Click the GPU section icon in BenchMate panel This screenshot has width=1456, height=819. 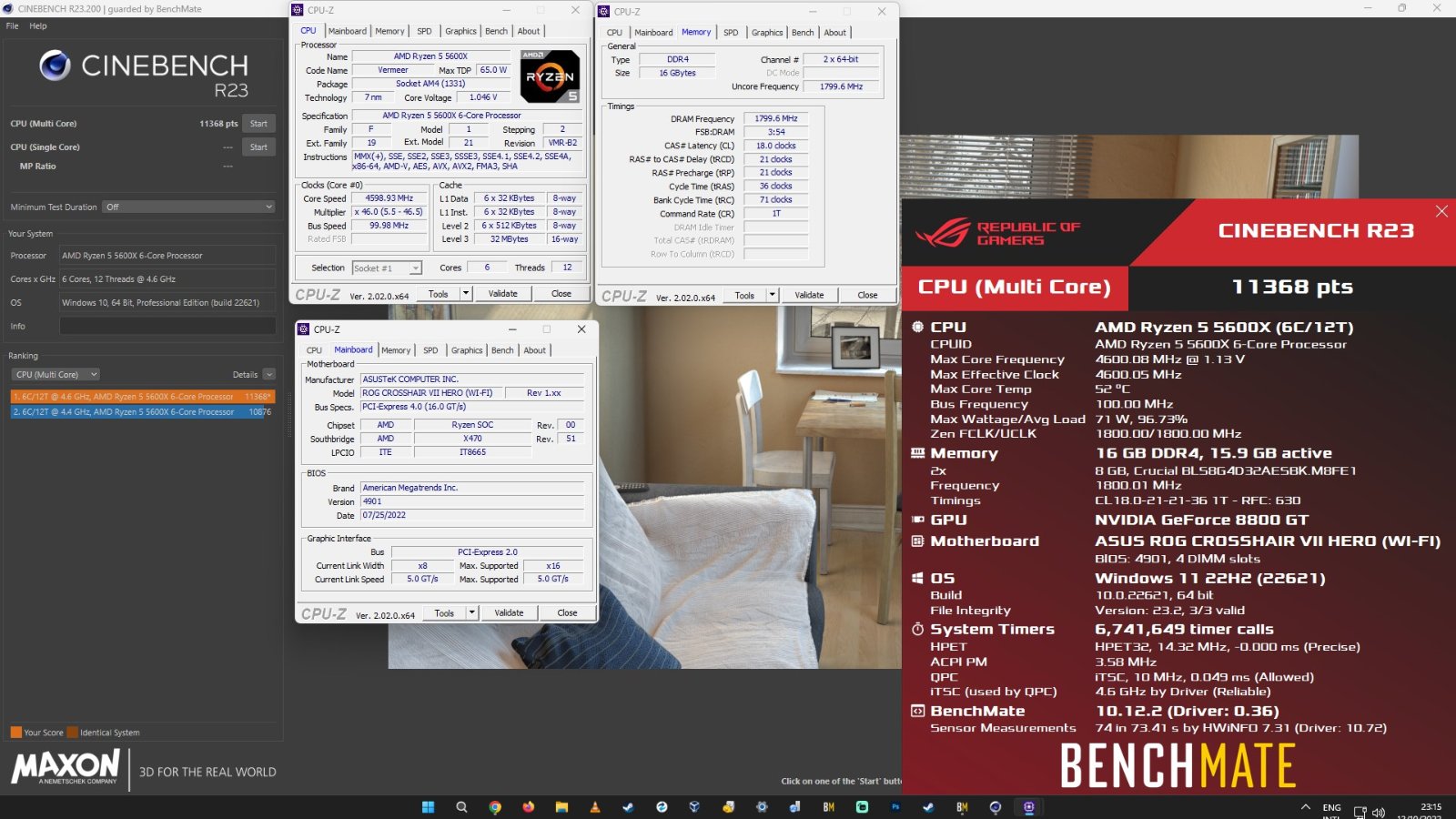click(917, 520)
